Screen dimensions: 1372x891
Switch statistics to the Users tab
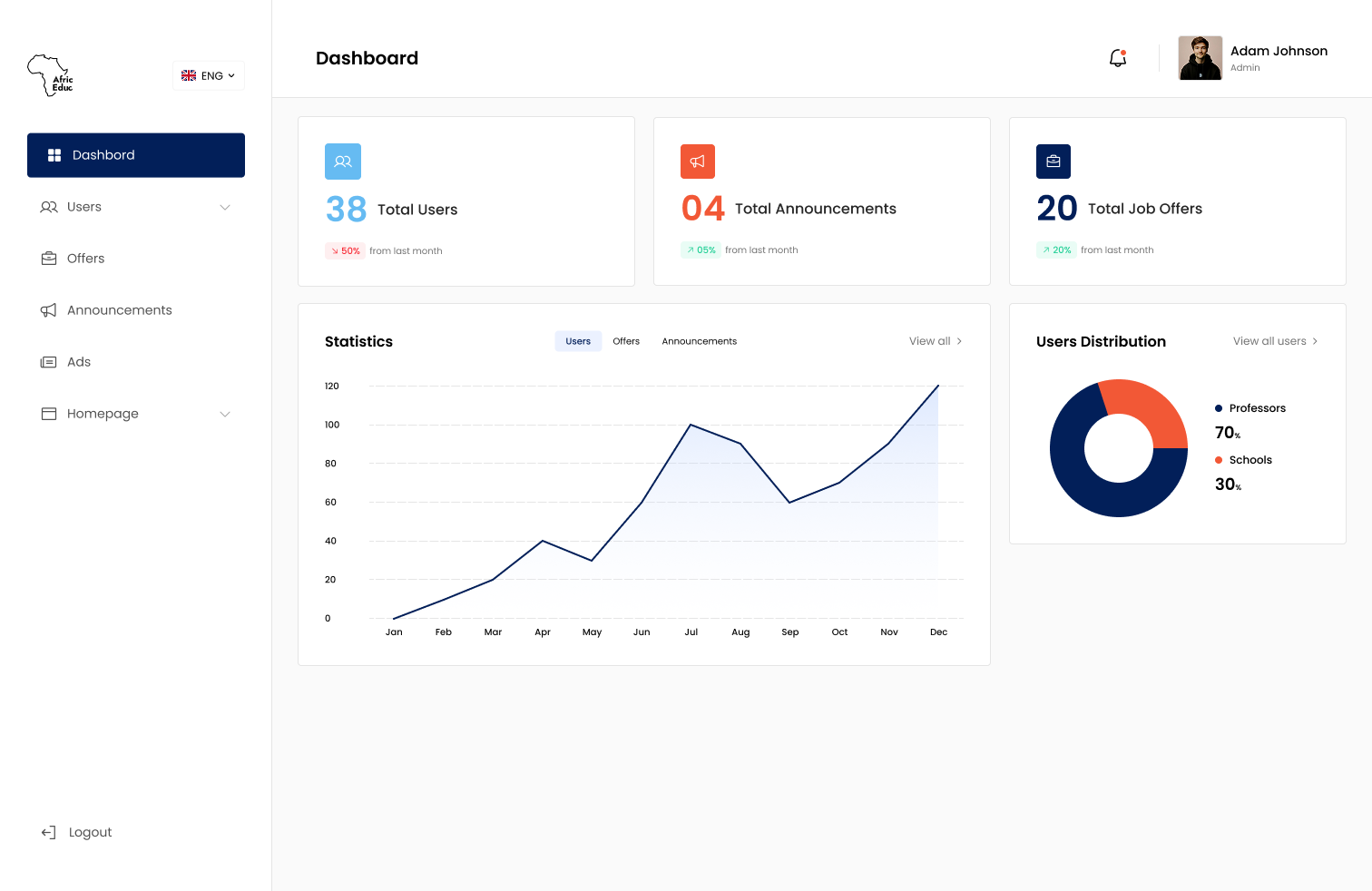[x=578, y=341]
